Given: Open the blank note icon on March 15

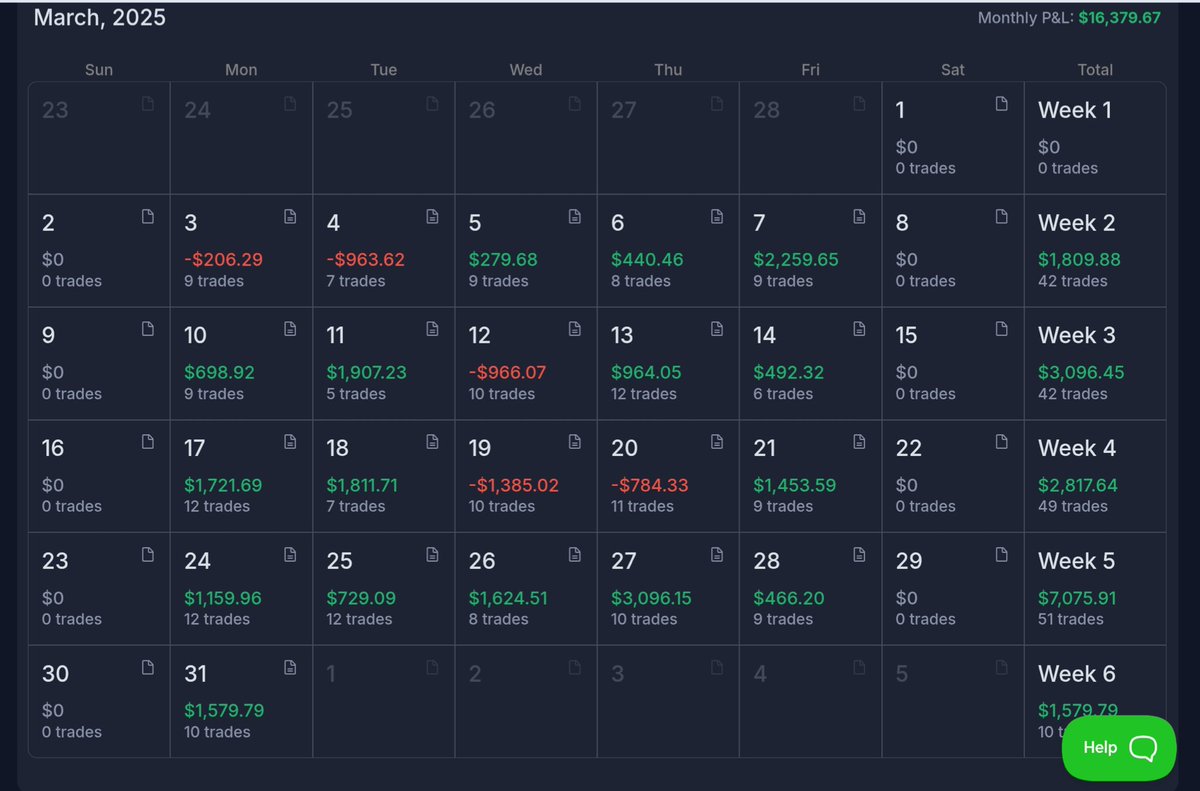Looking at the screenshot, I should (1001, 328).
